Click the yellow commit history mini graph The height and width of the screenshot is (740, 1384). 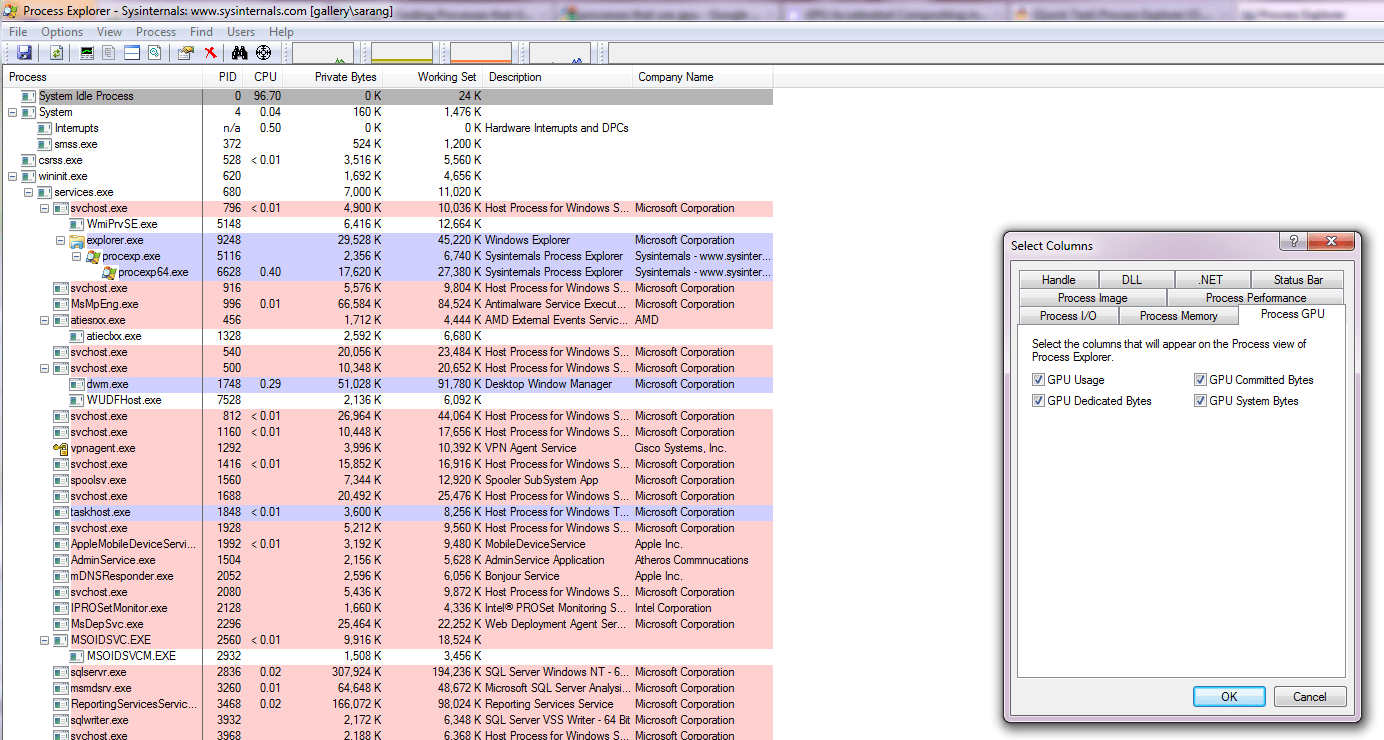[x=402, y=53]
